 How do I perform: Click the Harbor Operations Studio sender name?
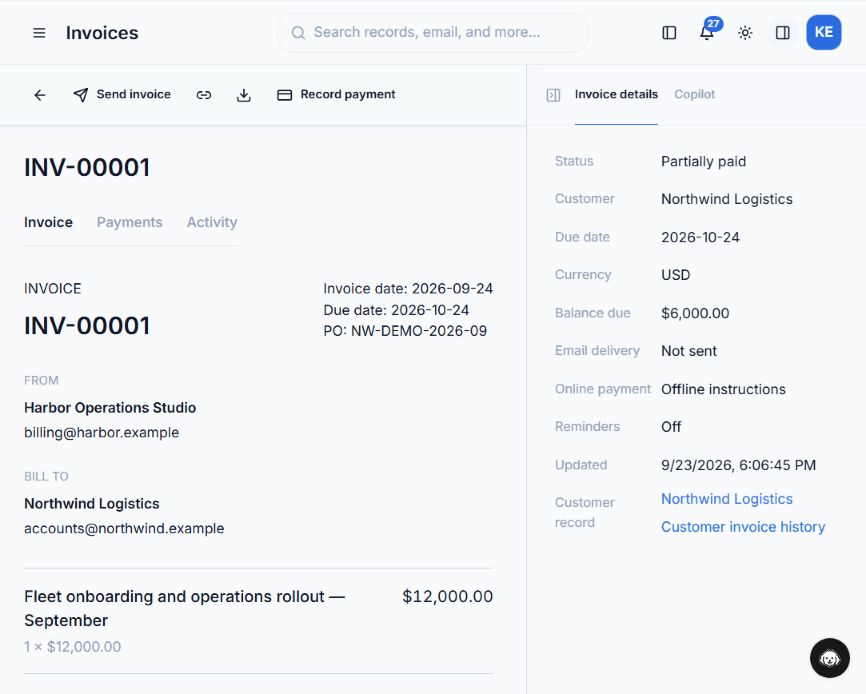[110, 407]
